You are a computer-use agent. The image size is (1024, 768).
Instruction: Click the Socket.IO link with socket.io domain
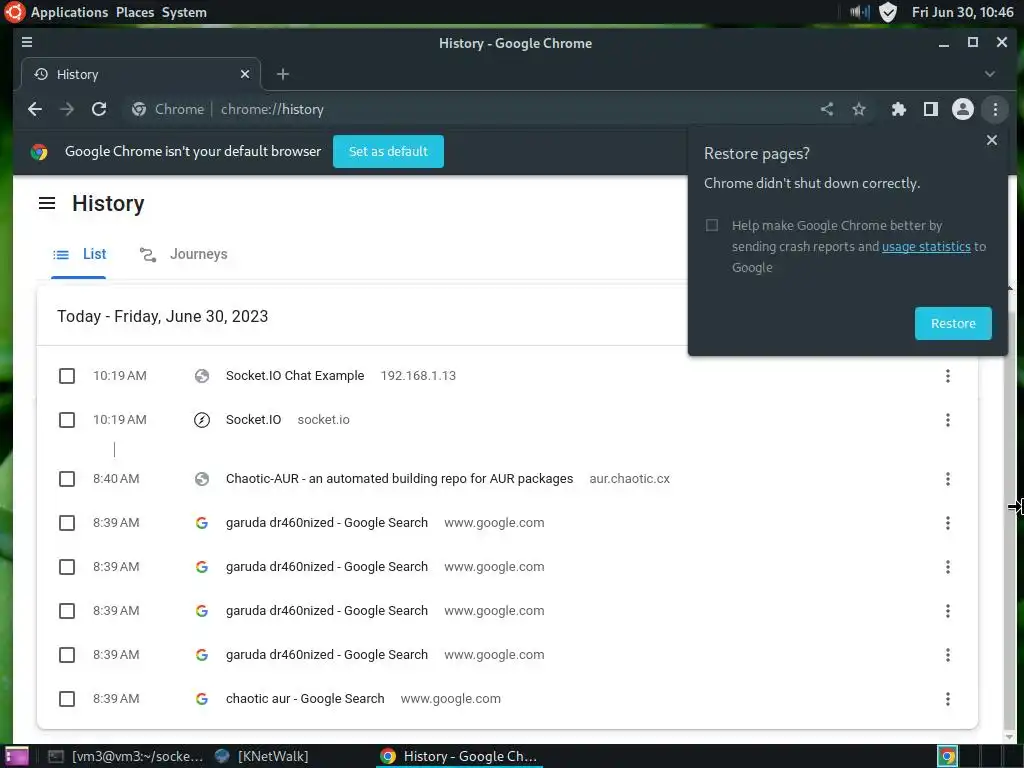pyautogui.click(x=253, y=420)
